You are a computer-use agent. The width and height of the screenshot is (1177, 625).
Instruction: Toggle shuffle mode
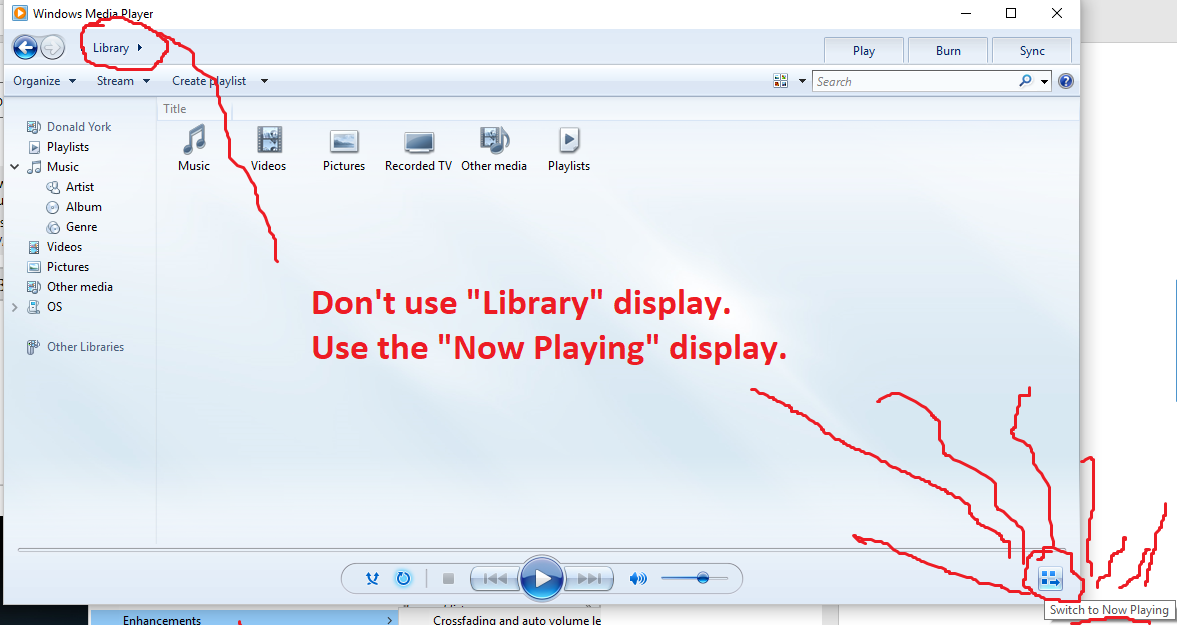372,578
